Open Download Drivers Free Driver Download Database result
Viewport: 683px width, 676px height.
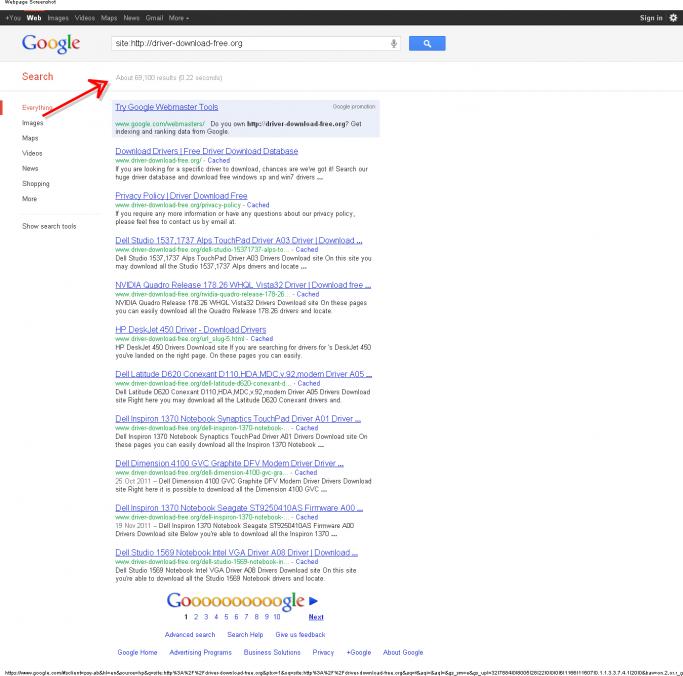[x=206, y=151]
